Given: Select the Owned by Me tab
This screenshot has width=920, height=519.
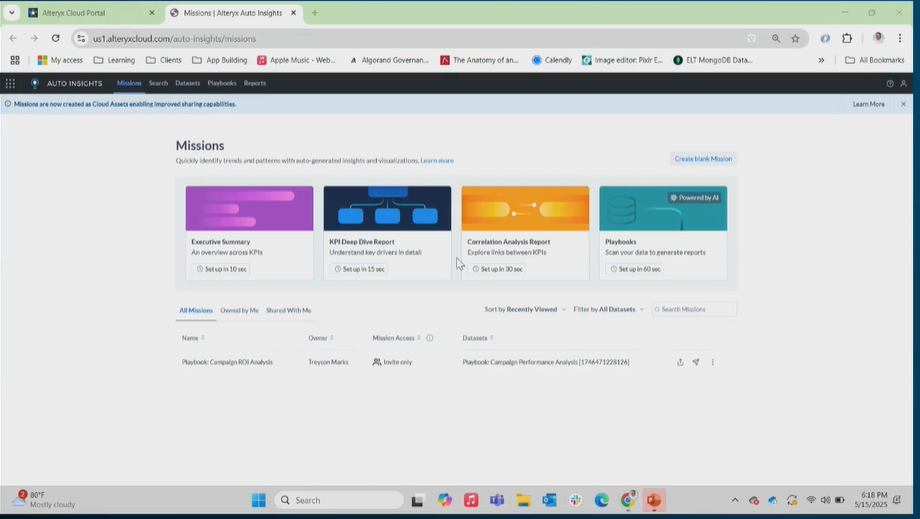Looking at the screenshot, I should 239,310.
